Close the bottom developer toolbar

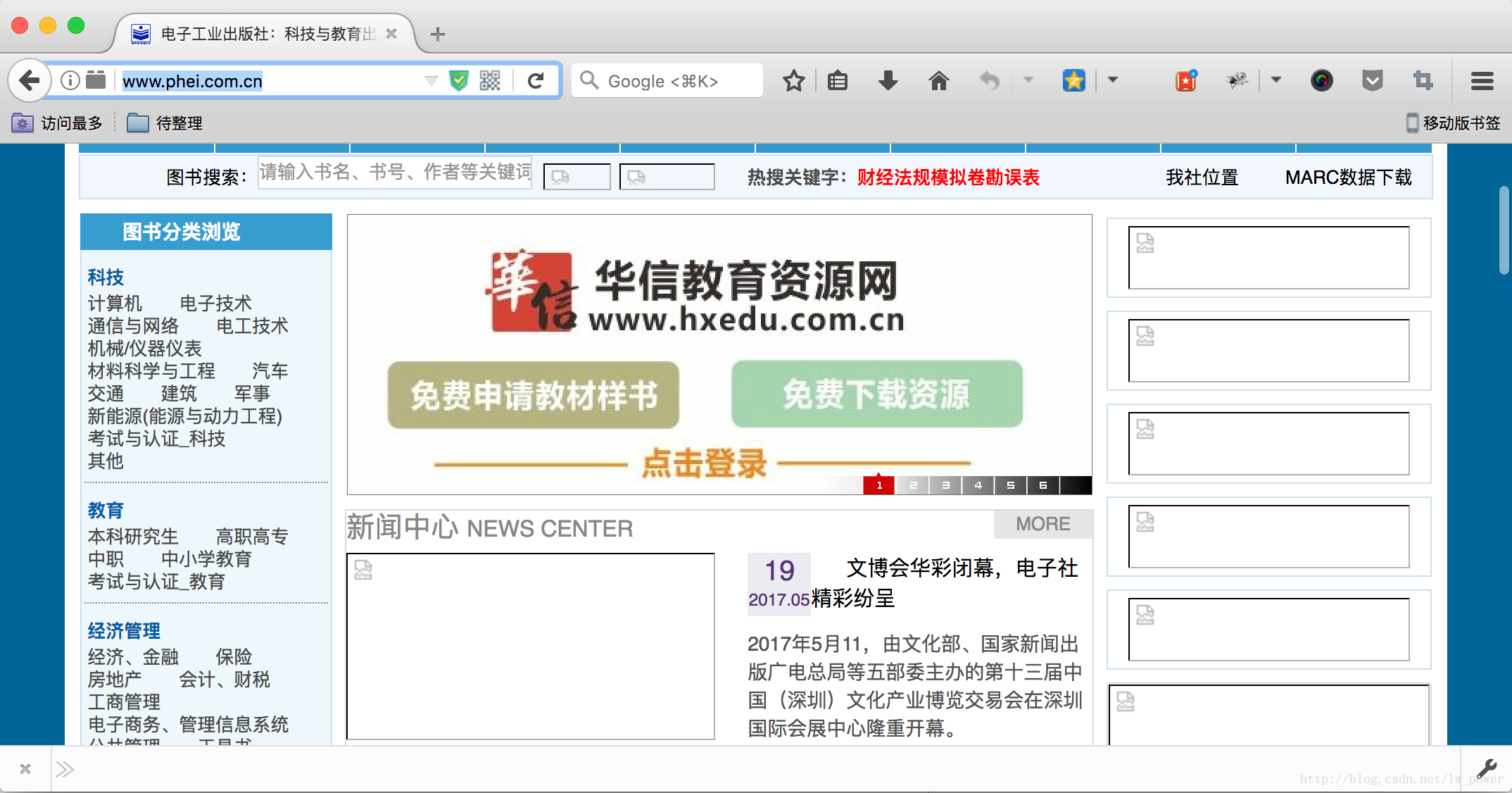click(25, 769)
